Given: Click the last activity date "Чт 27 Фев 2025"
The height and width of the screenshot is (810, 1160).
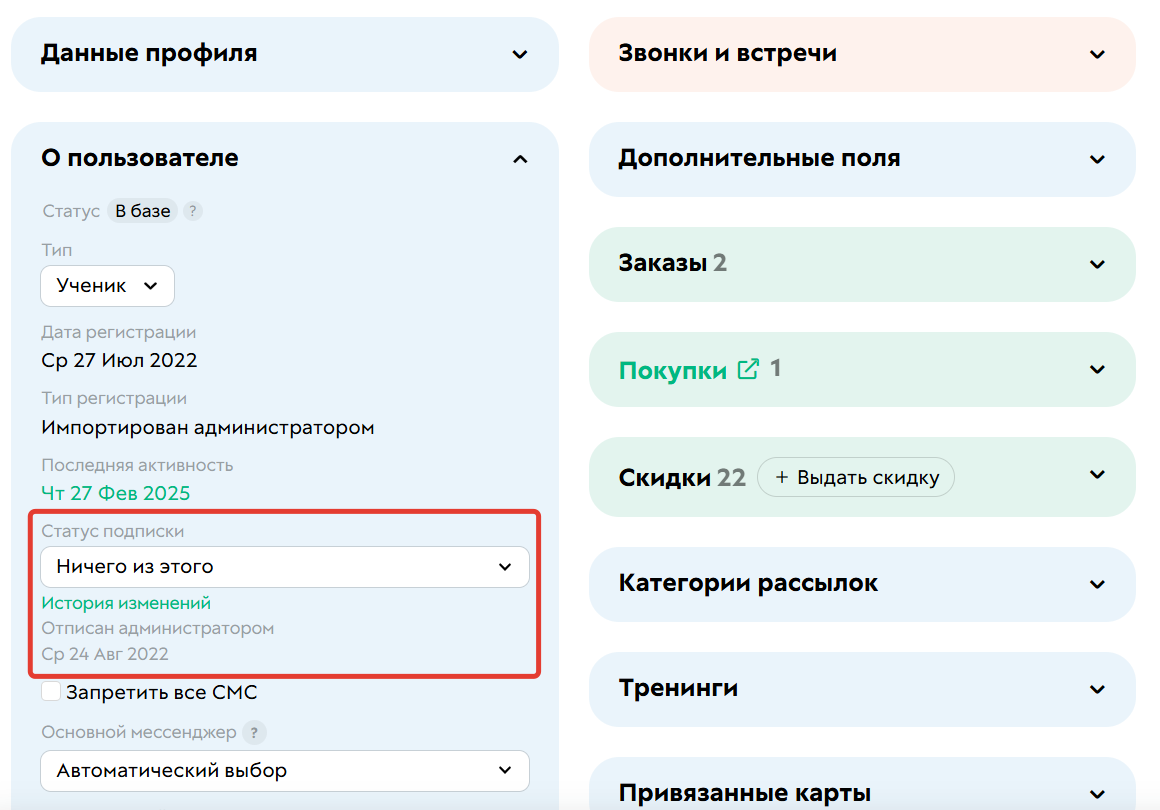Looking at the screenshot, I should tap(115, 493).
